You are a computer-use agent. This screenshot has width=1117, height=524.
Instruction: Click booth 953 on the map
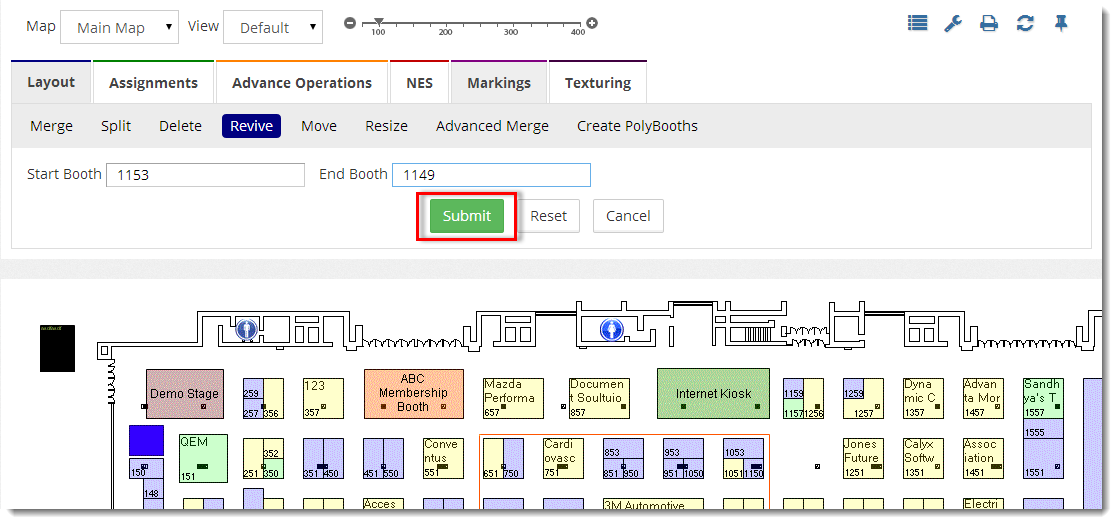coord(683,448)
